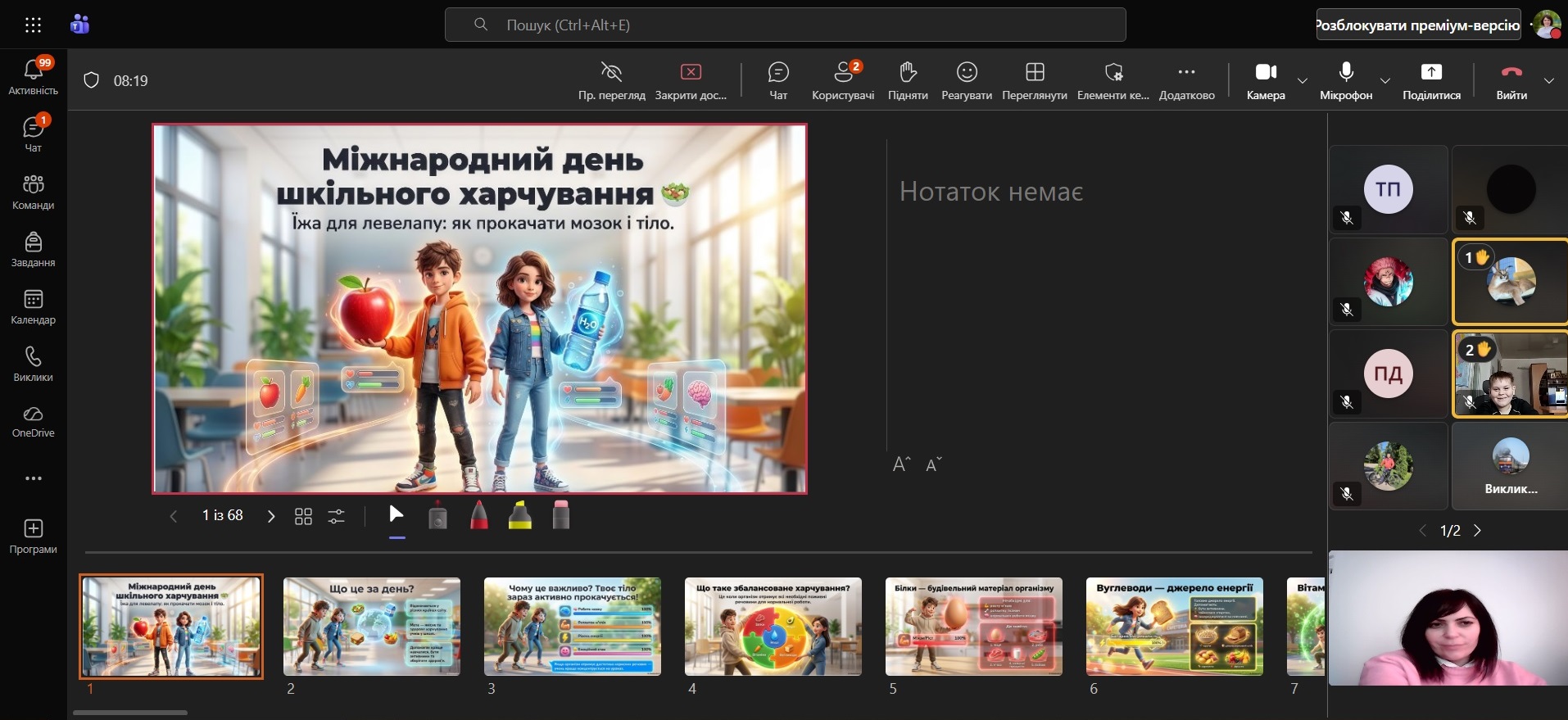1568x720 pixels.
Task: Open Користувачі participants list
Action: [843, 80]
